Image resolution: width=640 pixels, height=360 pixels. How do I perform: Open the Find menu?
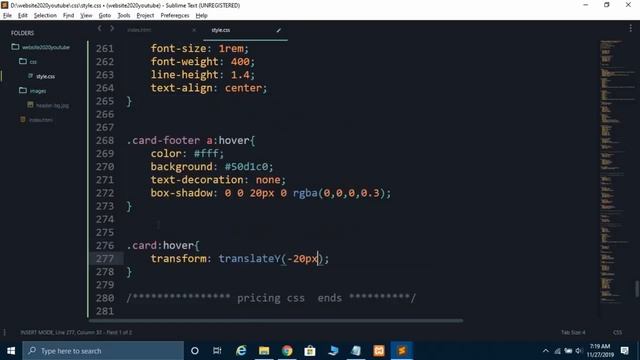(x=68, y=16)
